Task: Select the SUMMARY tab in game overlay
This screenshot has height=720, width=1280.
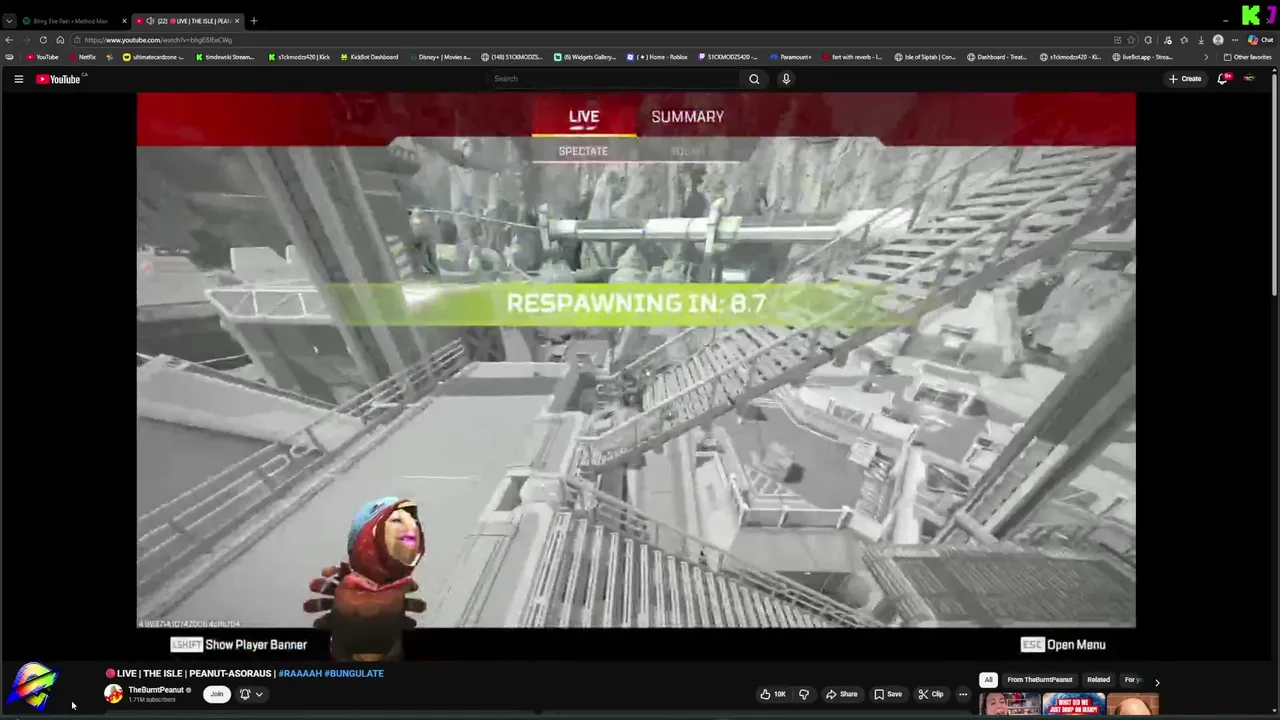Action: pyautogui.click(x=688, y=117)
